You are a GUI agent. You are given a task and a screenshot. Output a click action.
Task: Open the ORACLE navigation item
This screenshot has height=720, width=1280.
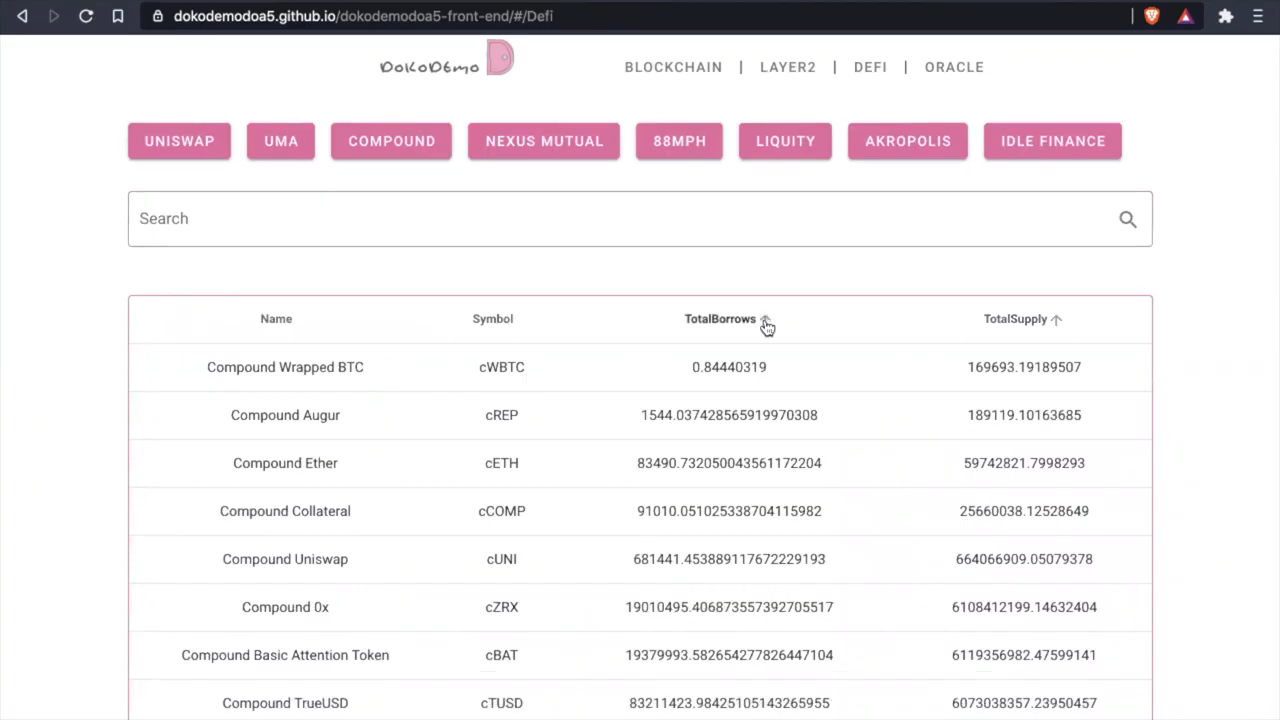[954, 67]
